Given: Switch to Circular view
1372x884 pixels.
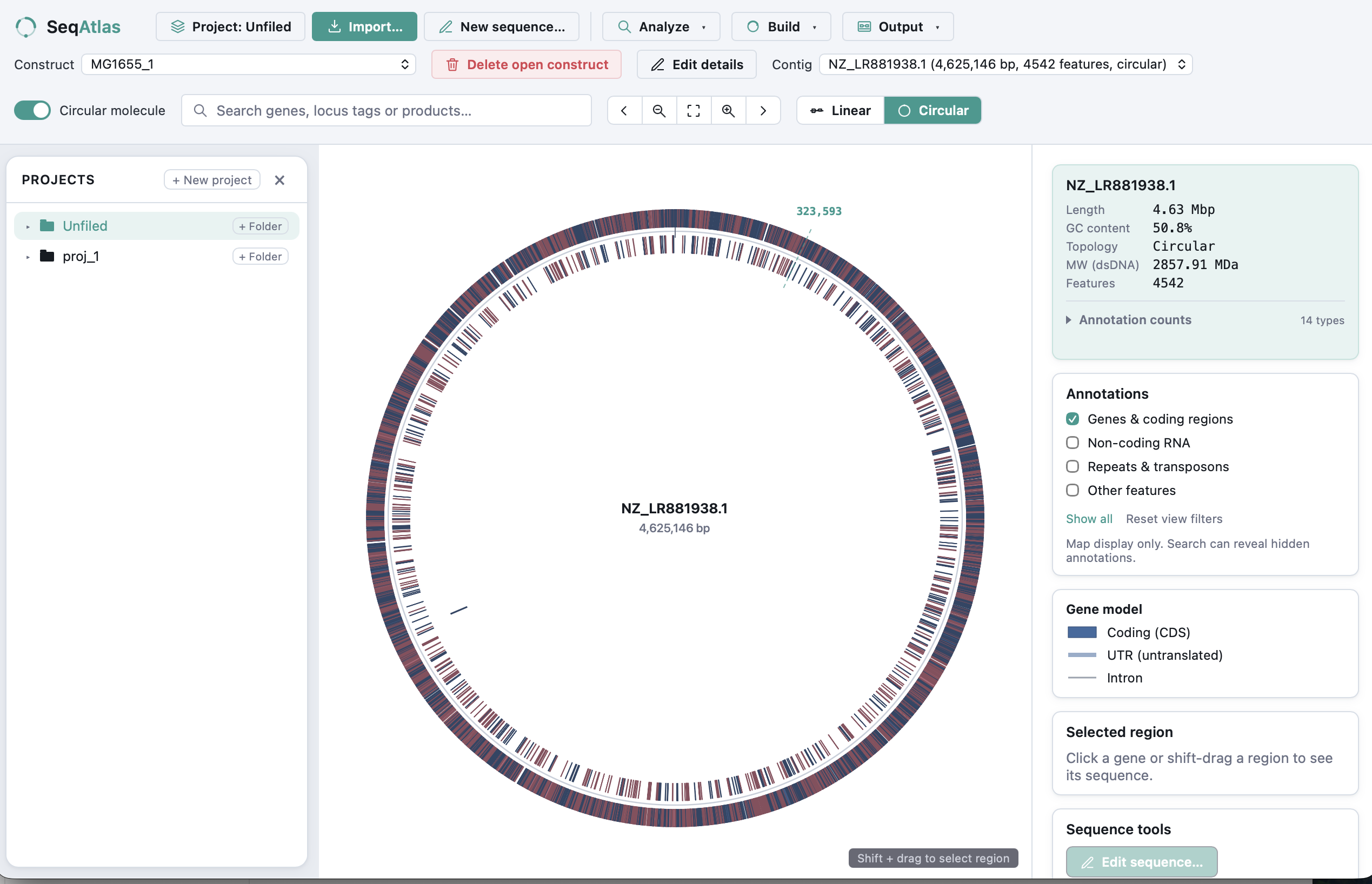Looking at the screenshot, I should (933, 110).
